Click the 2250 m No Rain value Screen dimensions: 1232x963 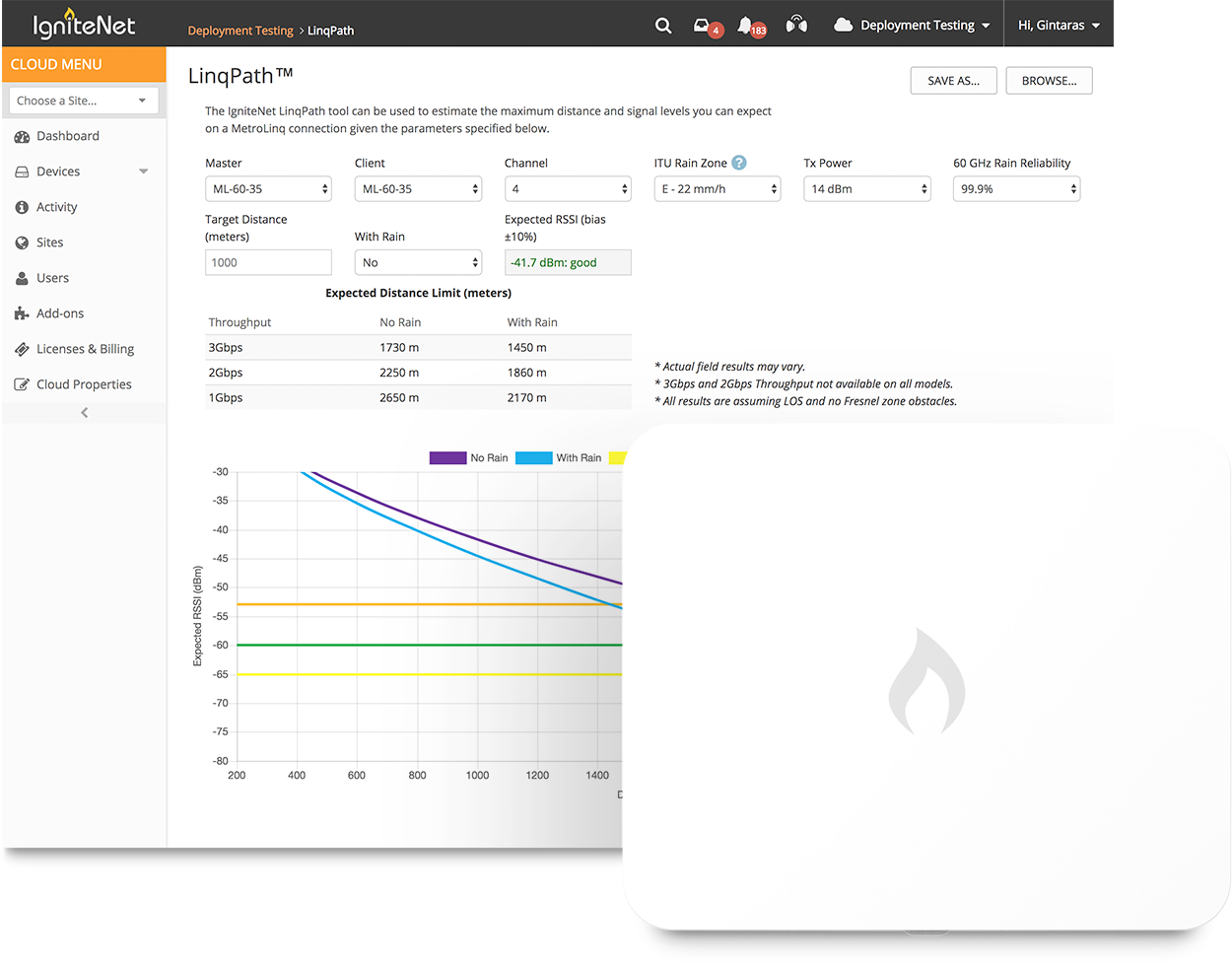[399, 373]
